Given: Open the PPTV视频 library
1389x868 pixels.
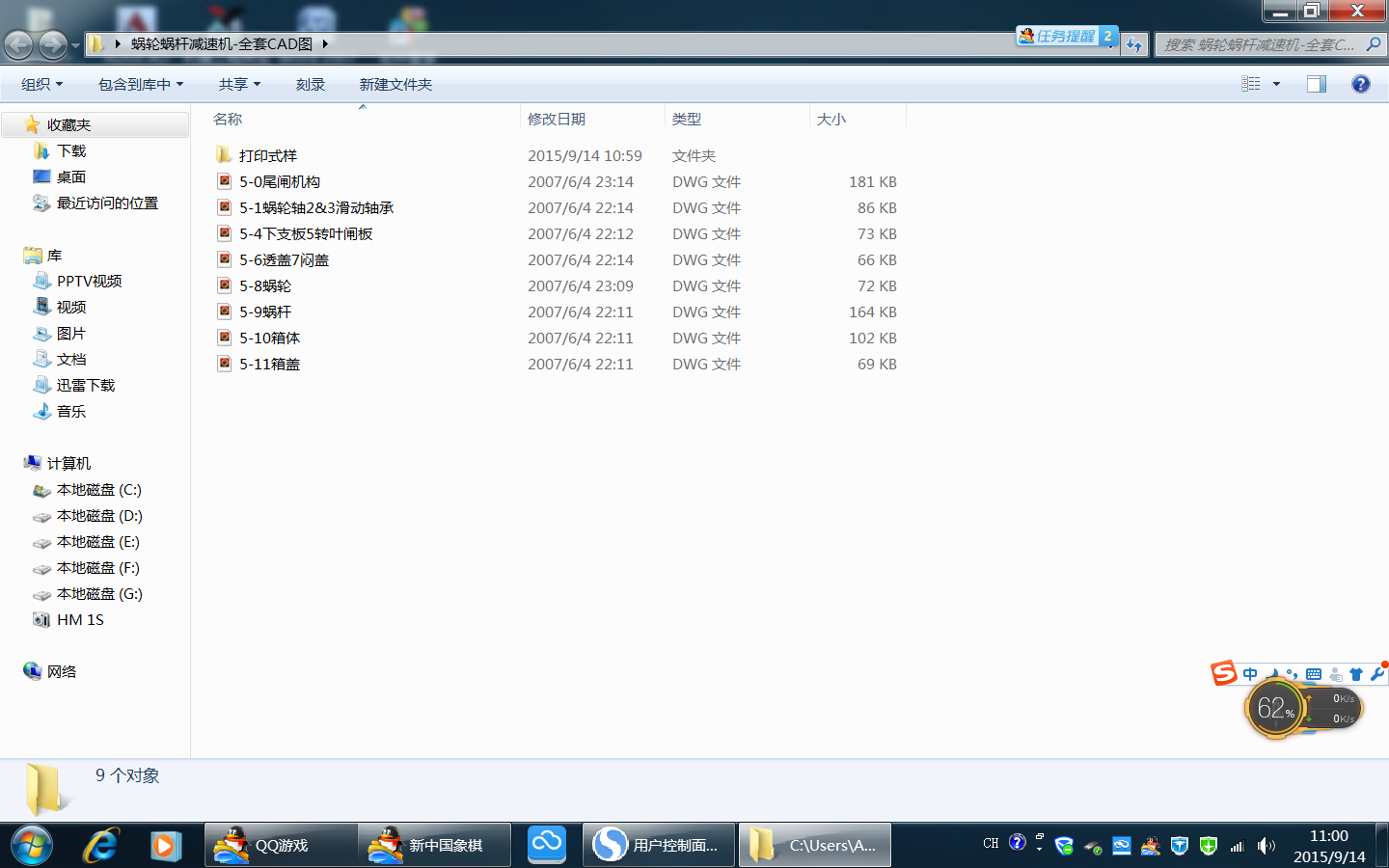Looking at the screenshot, I should tap(89, 282).
